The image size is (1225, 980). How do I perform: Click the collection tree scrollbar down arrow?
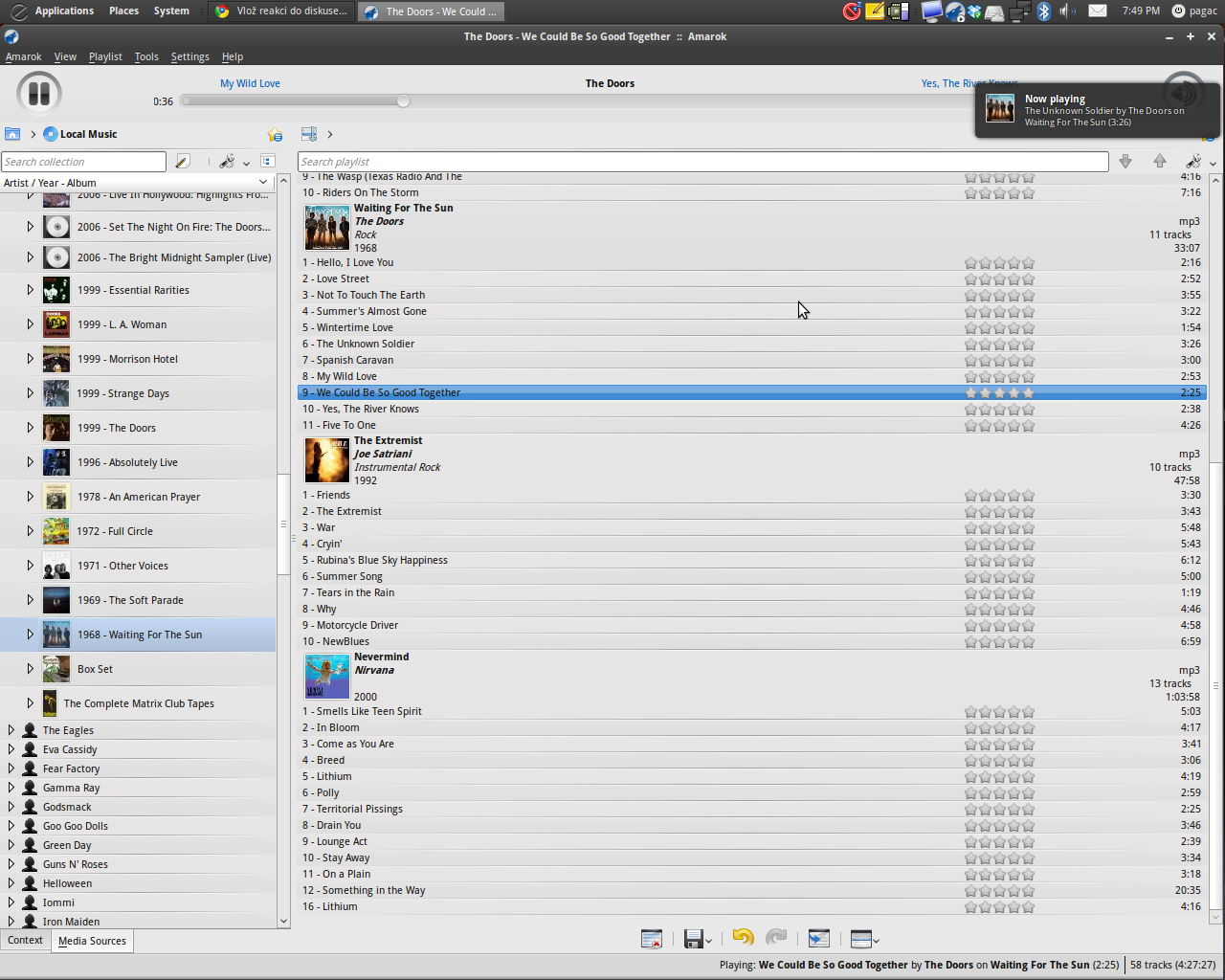[x=283, y=922]
